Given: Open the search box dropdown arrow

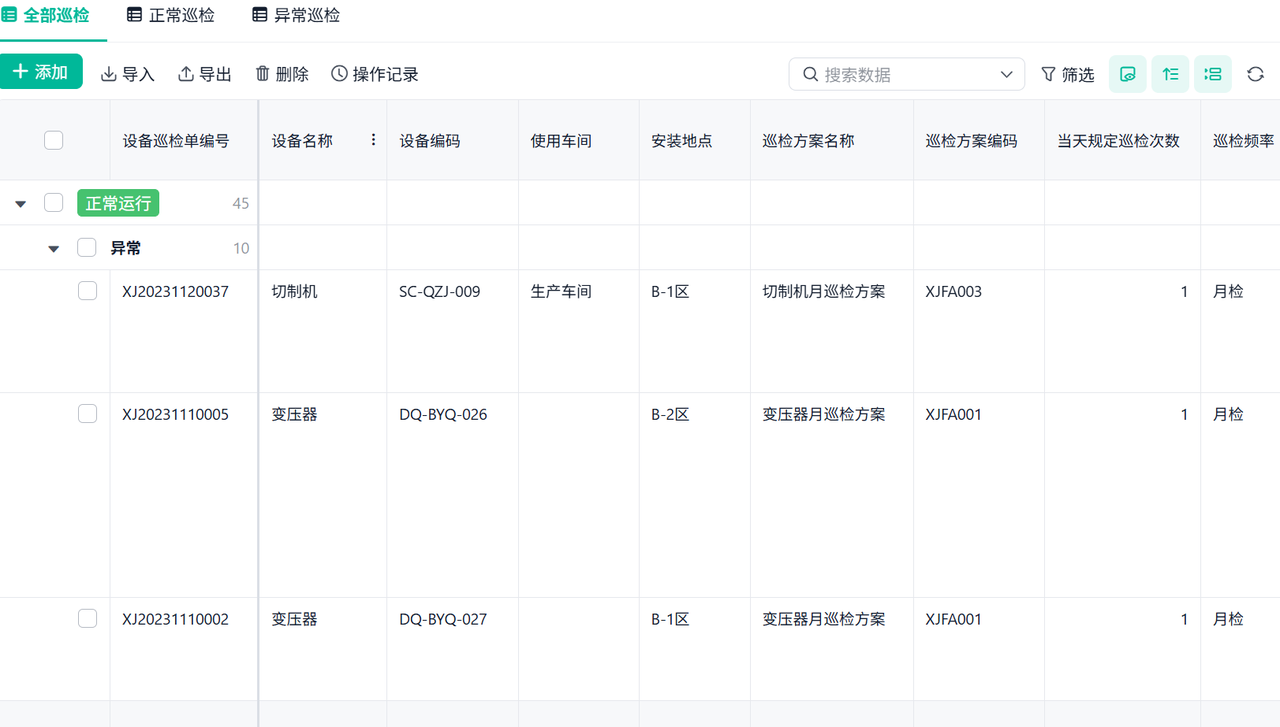Looking at the screenshot, I should [x=1007, y=74].
